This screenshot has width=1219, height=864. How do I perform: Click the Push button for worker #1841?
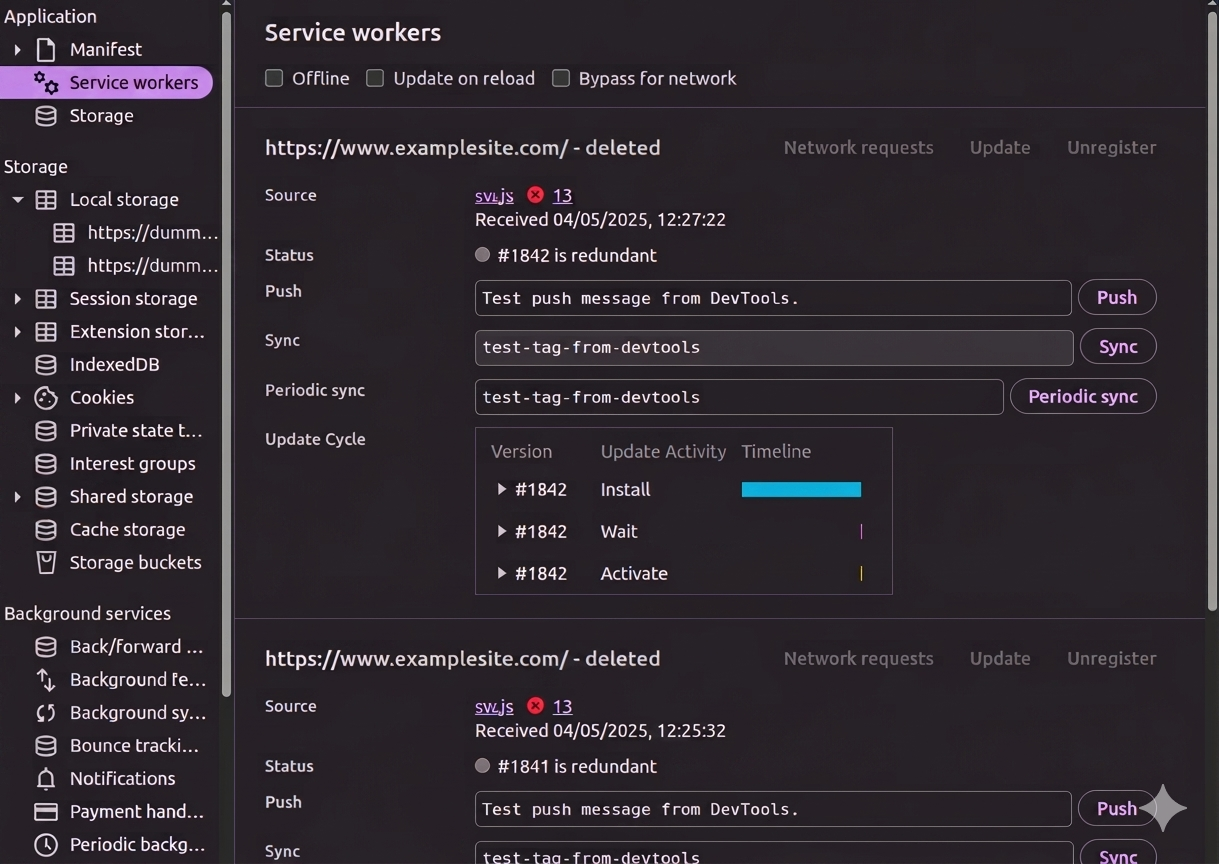tap(1117, 808)
